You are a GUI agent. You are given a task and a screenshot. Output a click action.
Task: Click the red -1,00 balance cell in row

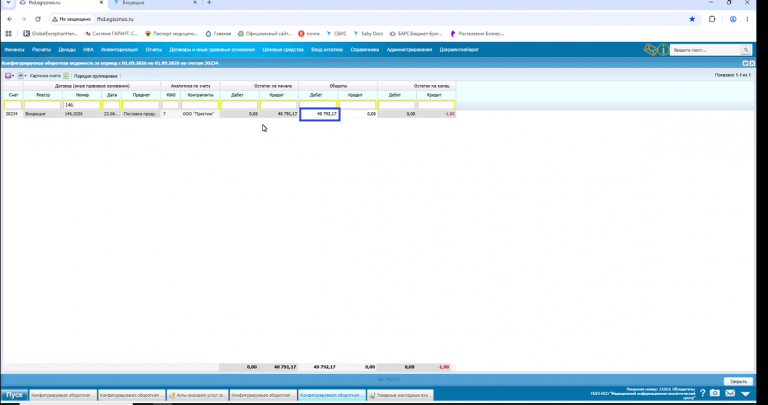pyautogui.click(x=436, y=114)
